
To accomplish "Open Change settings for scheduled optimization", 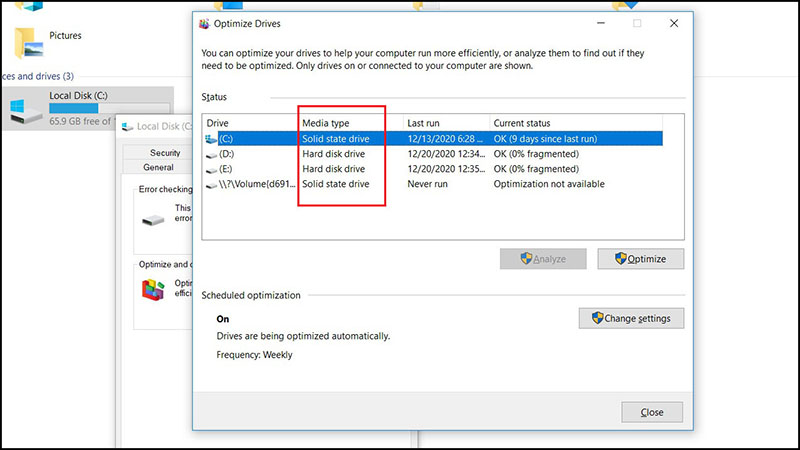I will [632, 319].
